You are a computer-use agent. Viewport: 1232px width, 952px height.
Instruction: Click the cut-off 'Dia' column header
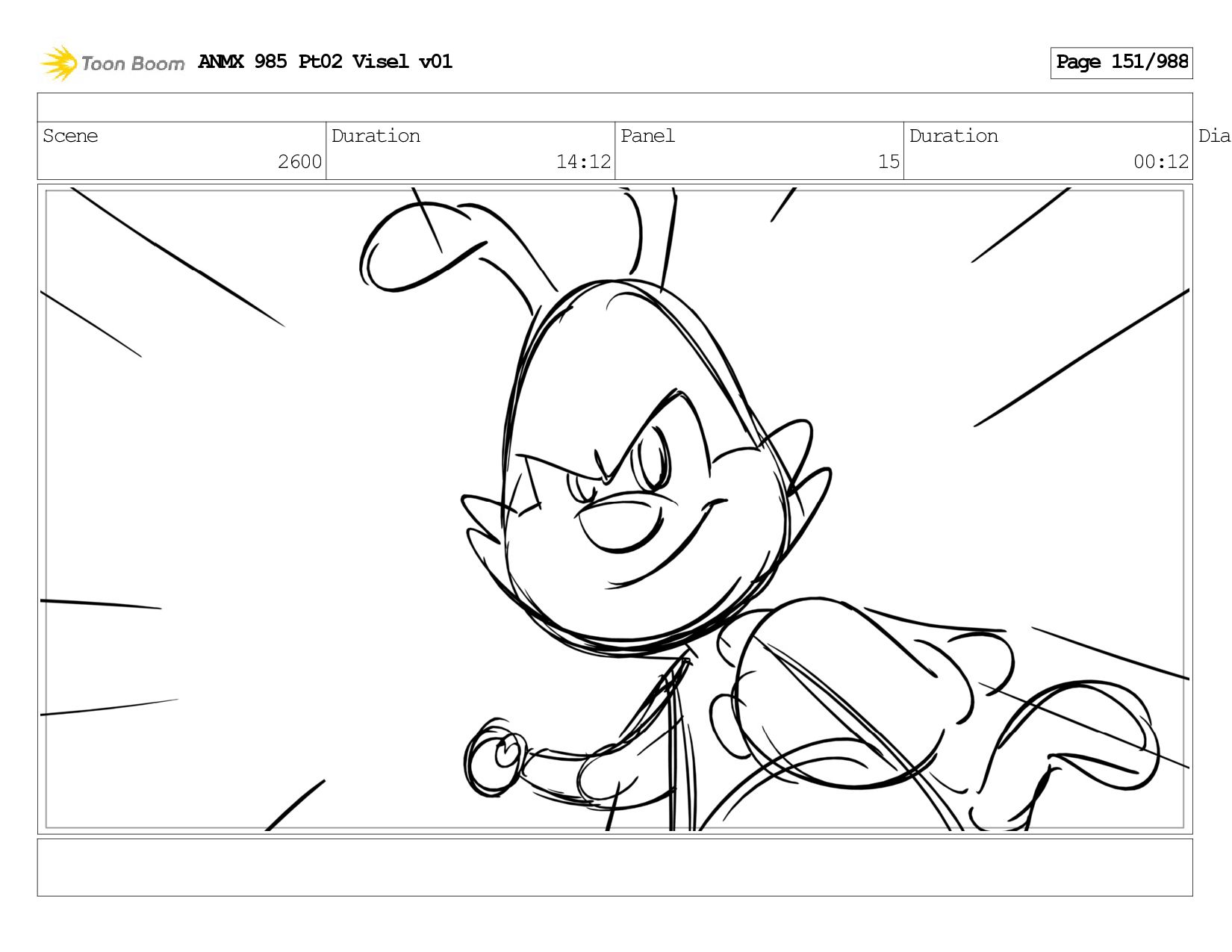1214,136
